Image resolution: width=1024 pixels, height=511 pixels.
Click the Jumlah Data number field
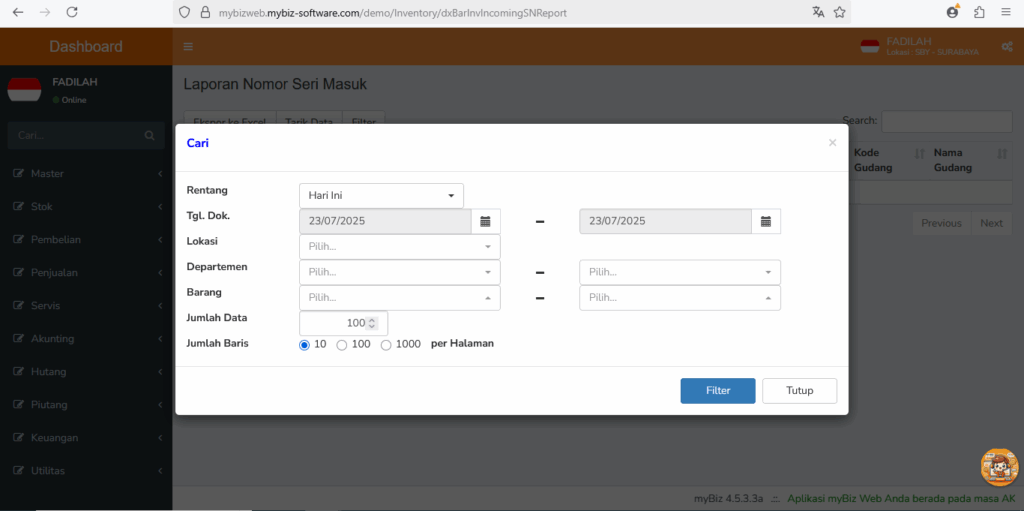coord(344,323)
